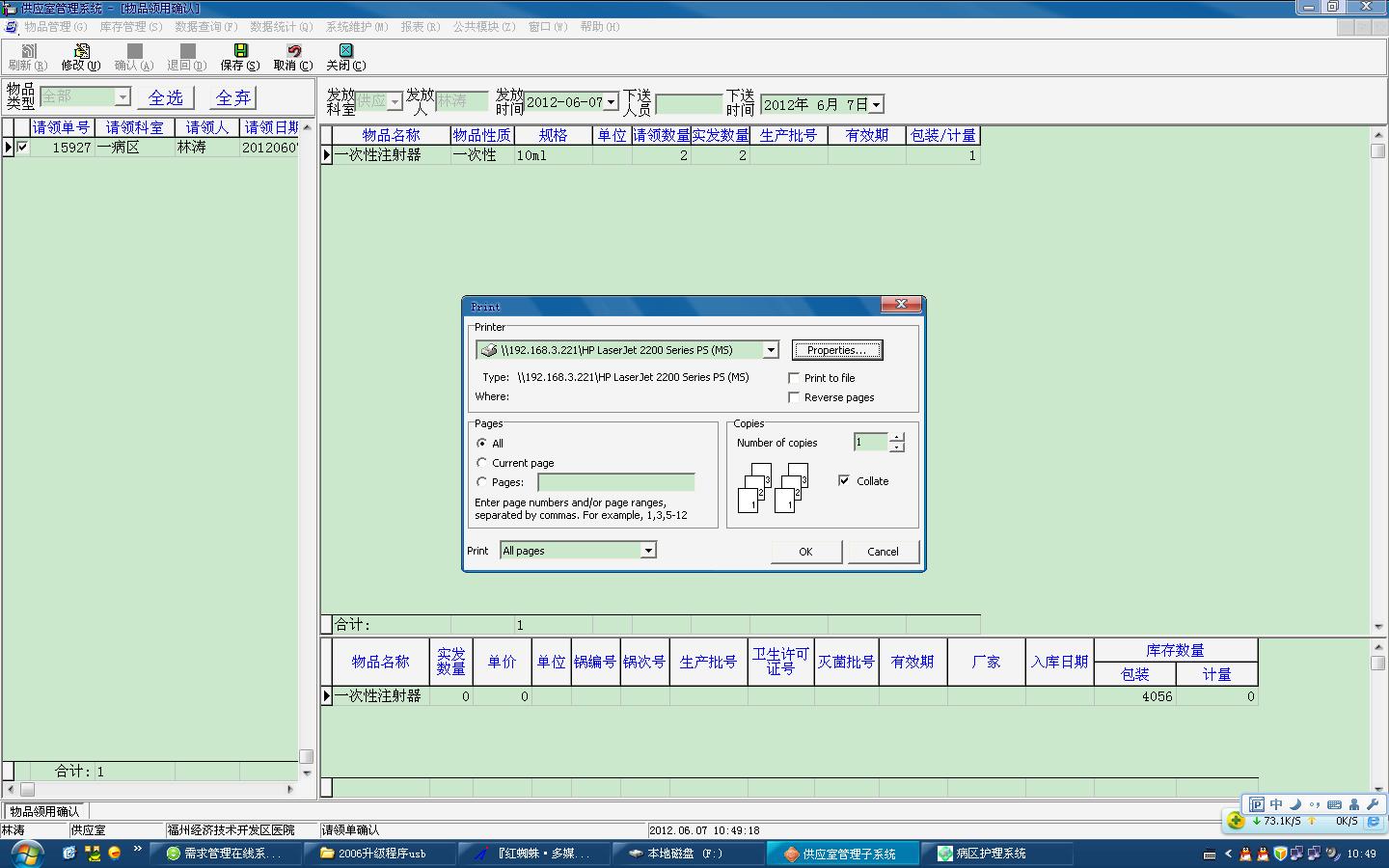Uncheck the Collate checkbox
Screen dimensions: 1389x868
pyautogui.click(x=844, y=480)
